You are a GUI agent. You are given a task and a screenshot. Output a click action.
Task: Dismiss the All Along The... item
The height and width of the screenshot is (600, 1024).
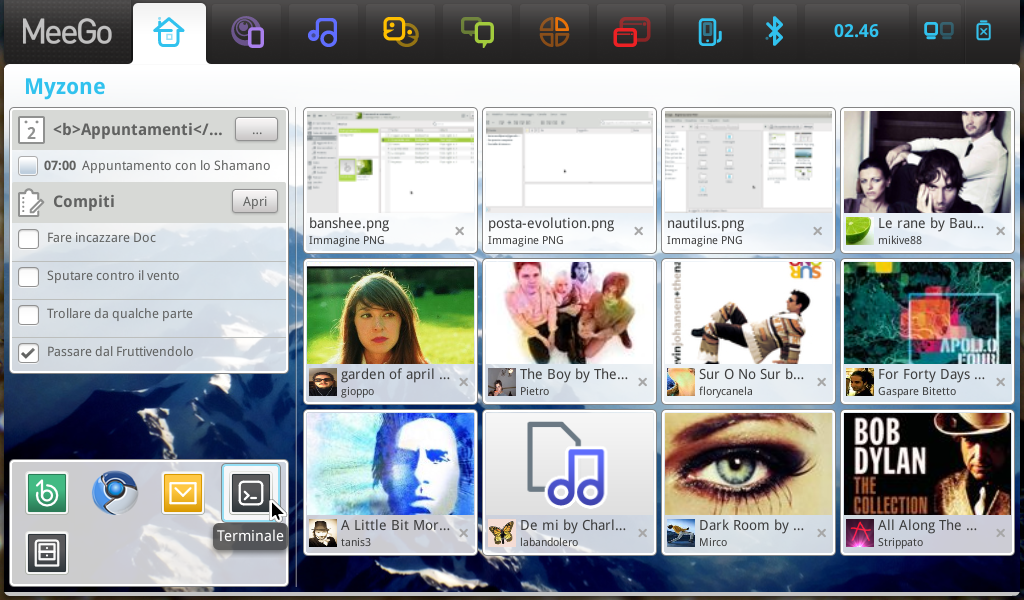tap(1000, 533)
